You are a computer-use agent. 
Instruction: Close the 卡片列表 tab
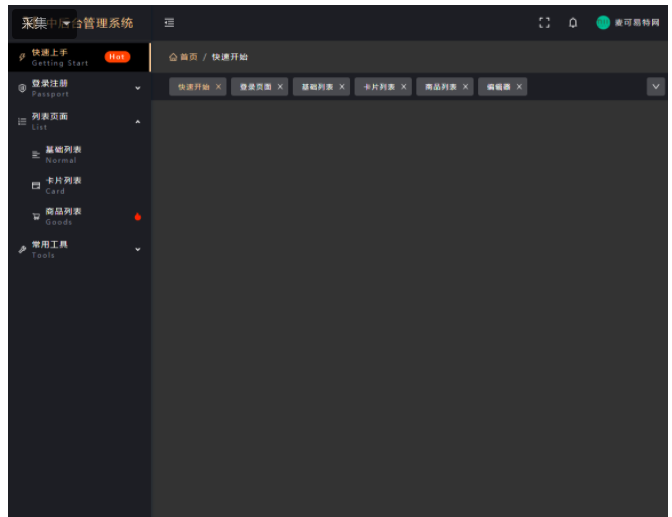403,87
